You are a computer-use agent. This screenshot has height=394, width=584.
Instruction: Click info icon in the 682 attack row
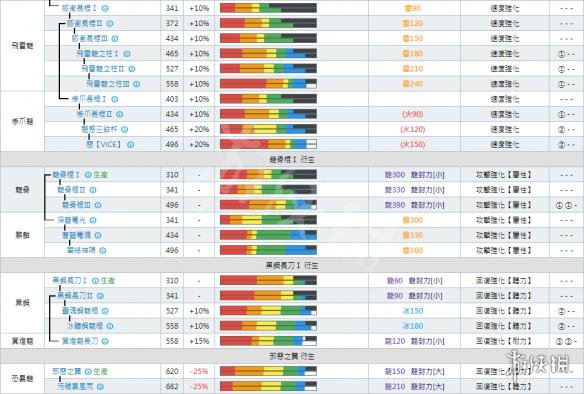[101, 387]
